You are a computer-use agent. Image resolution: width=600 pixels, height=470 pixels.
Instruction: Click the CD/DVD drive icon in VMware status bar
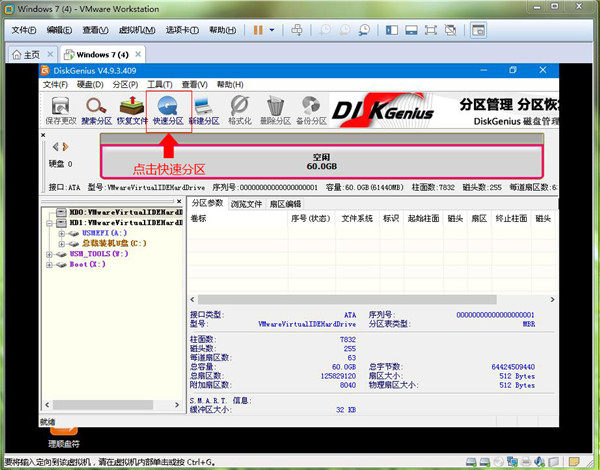pos(498,462)
